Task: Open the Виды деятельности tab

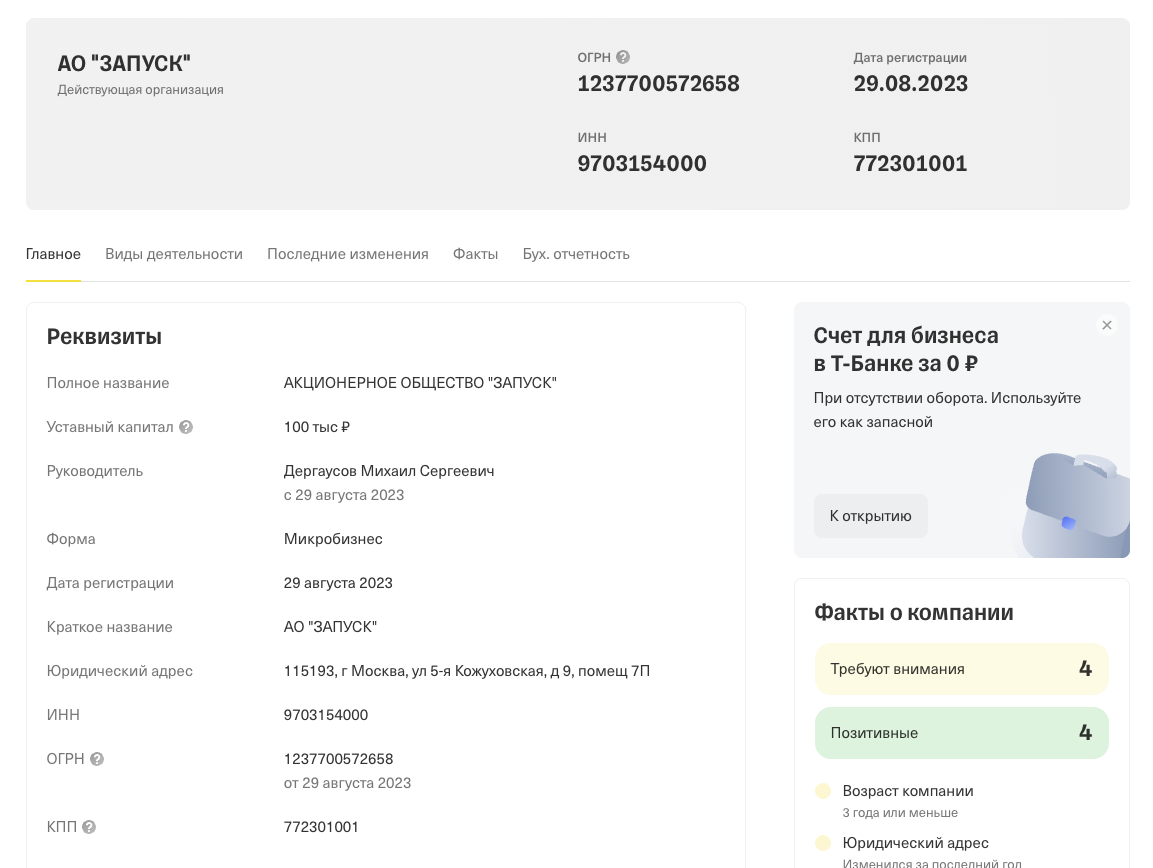Action: click(x=174, y=254)
